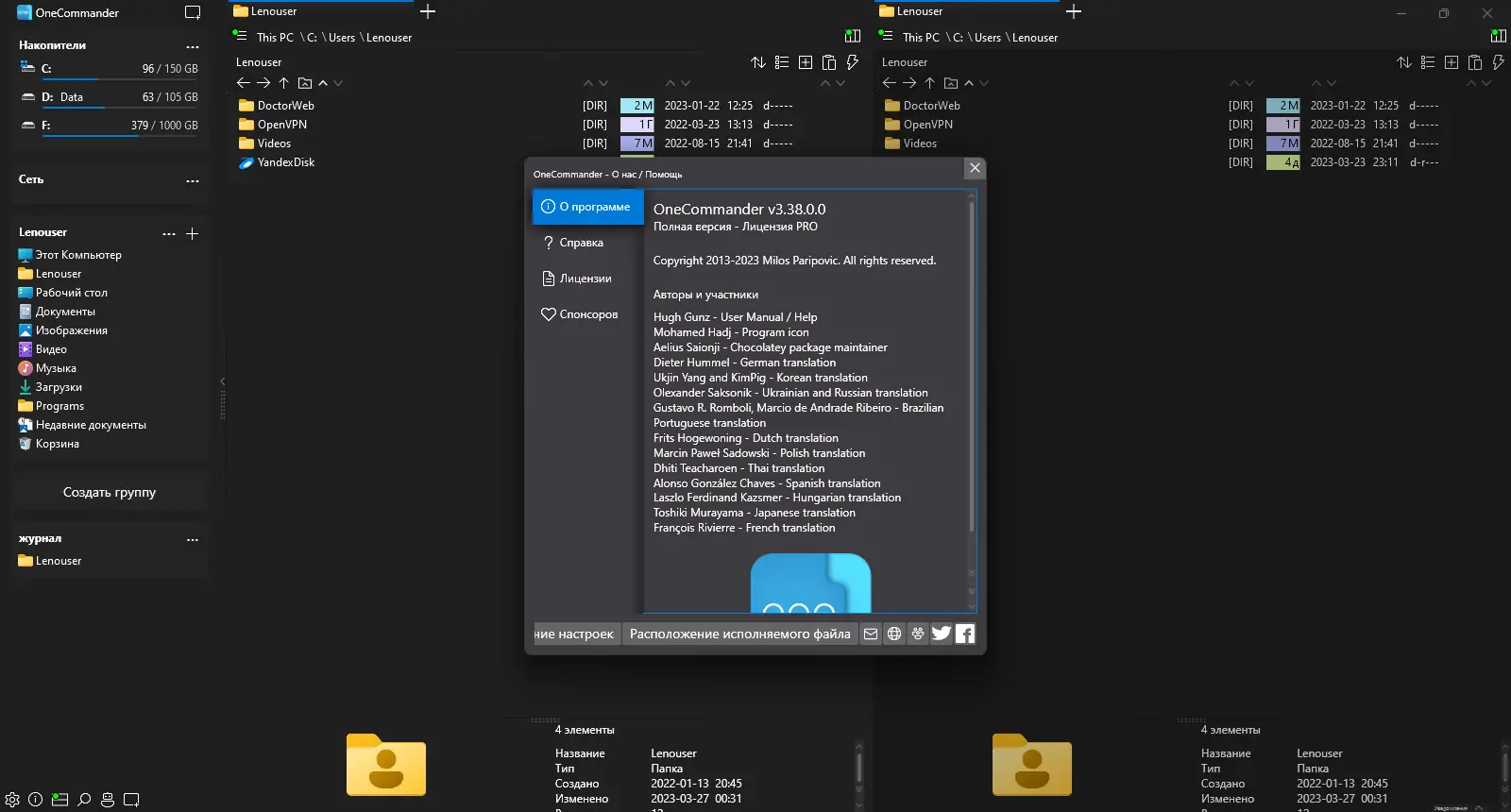Click paste clipboard icon in left pane toolbar
Image resolution: width=1511 pixels, height=812 pixels.
829,62
